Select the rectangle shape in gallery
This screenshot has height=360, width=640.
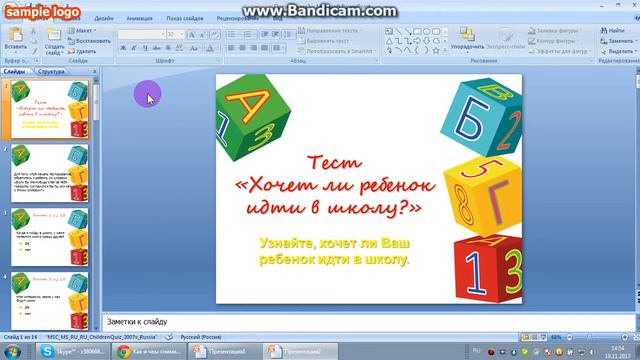point(417,31)
